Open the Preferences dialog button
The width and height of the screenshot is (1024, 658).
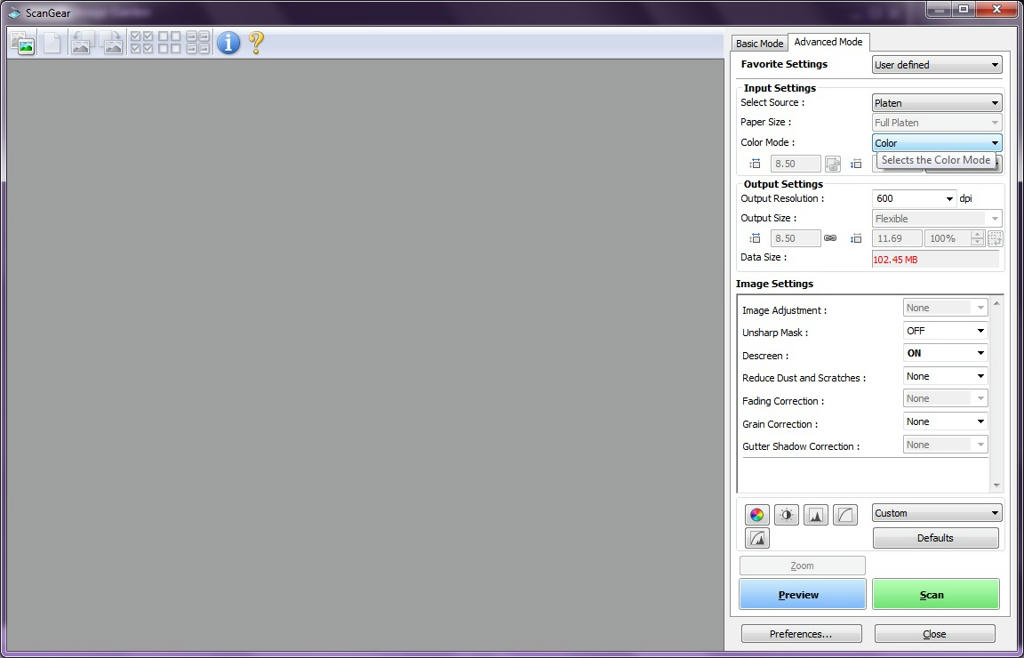[800, 634]
